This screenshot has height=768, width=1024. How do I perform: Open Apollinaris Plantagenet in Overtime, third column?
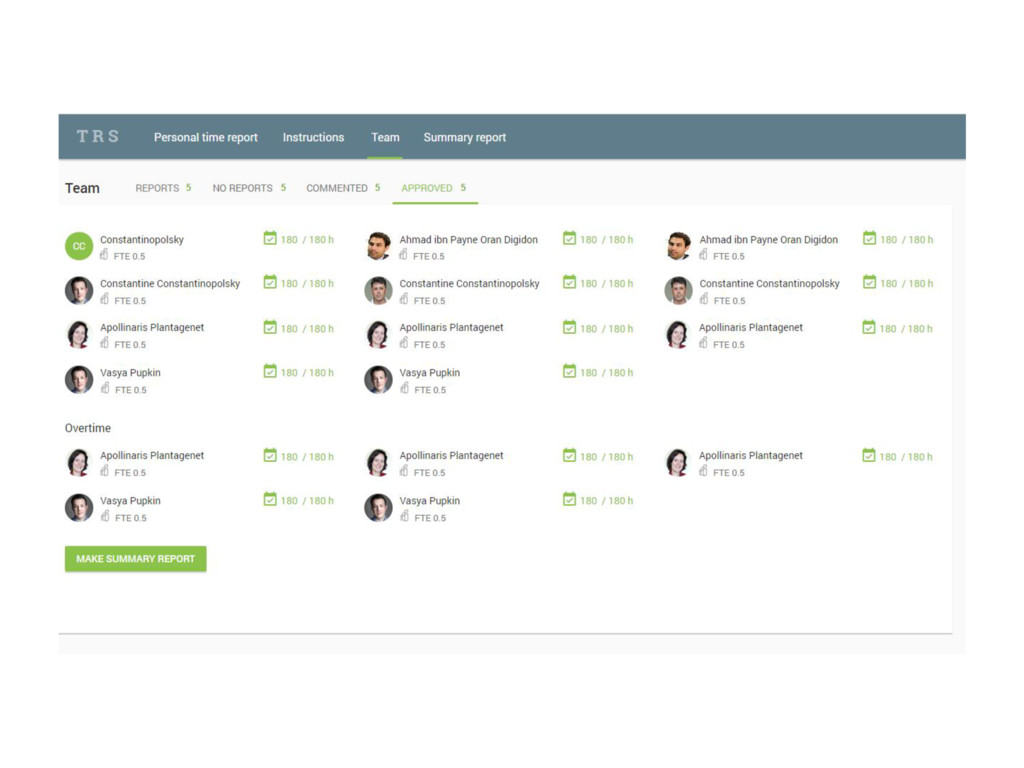pos(750,455)
